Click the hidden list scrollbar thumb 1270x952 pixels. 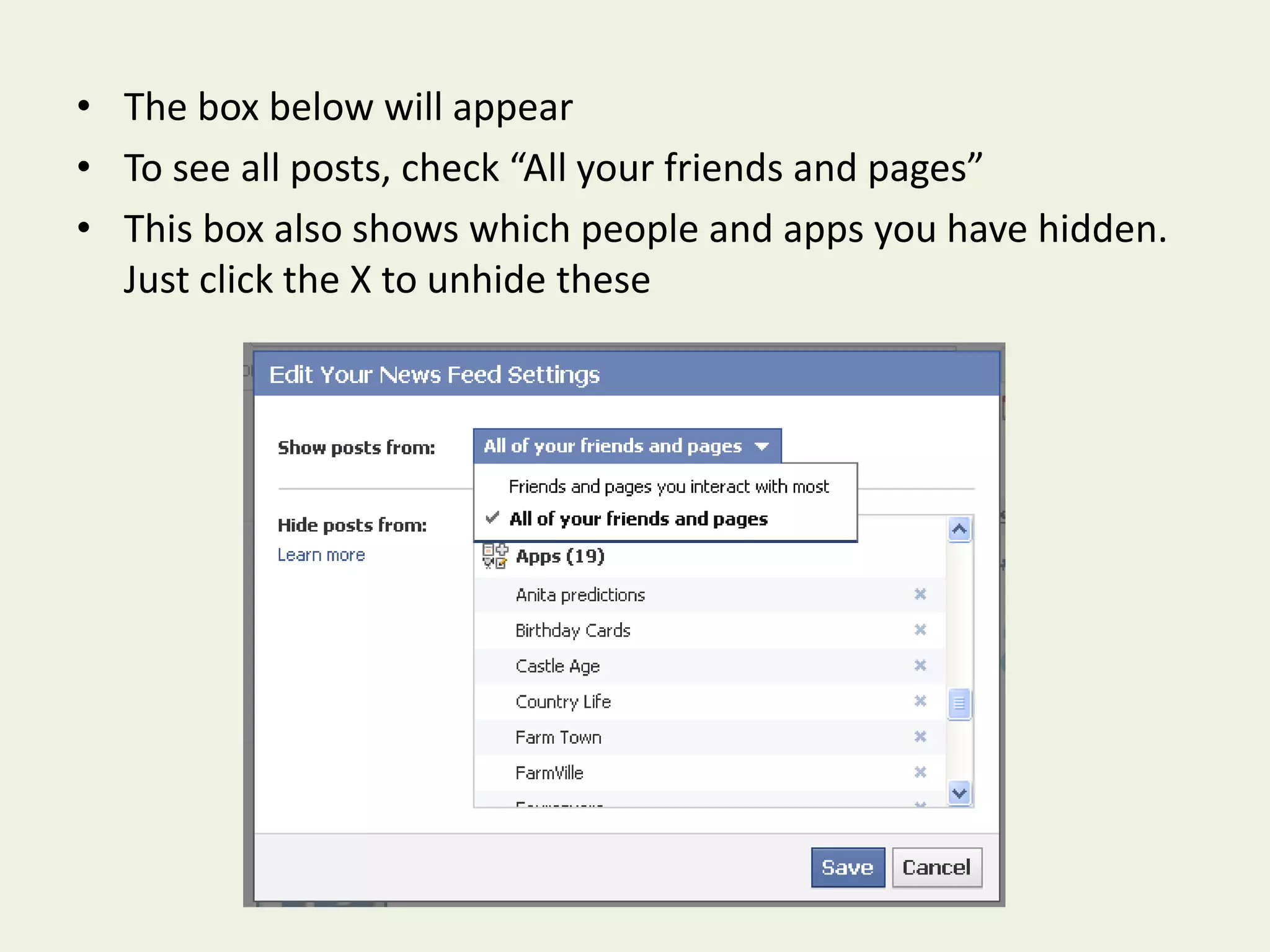[x=959, y=703]
